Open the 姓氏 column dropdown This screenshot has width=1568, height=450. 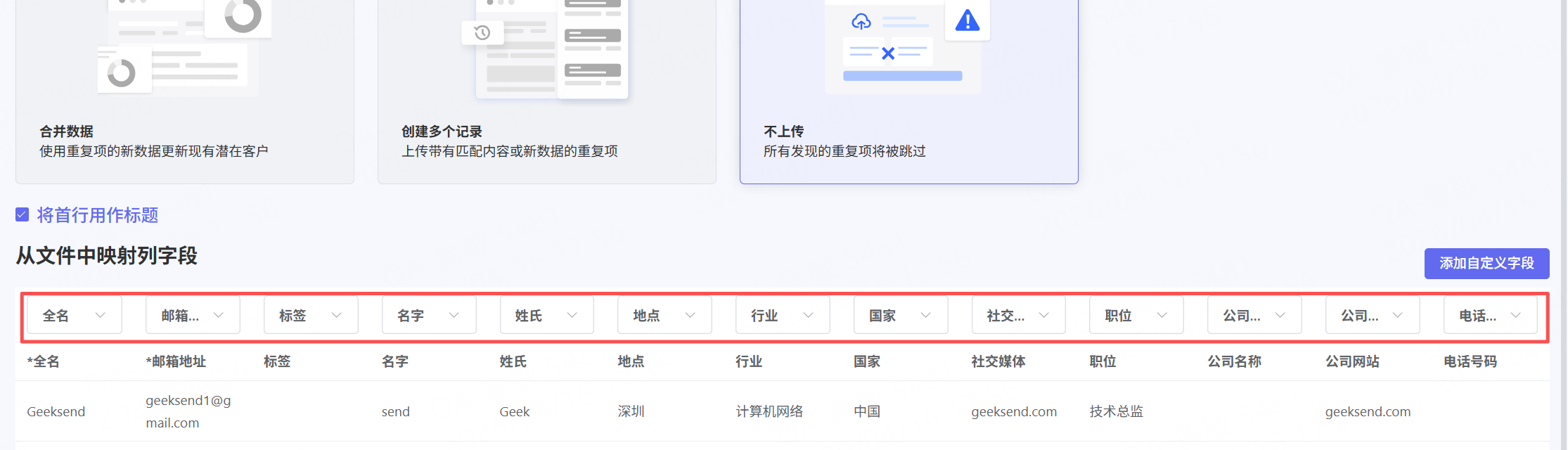click(x=547, y=316)
